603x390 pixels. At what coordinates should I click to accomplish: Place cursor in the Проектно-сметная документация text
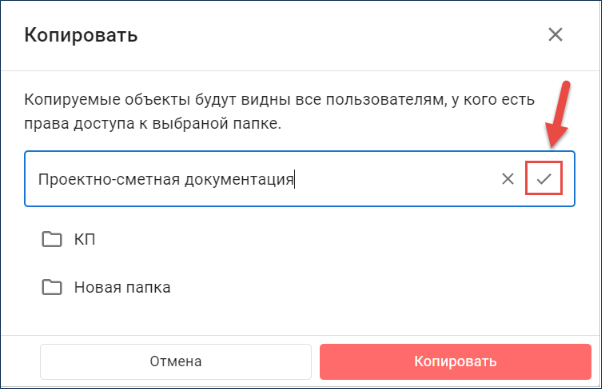click(x=166, y=179)
